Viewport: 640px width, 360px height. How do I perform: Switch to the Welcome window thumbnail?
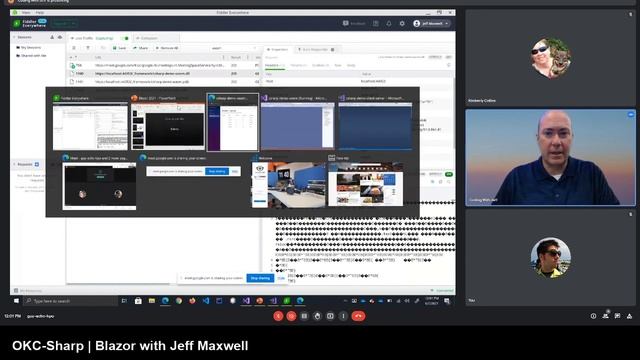(288, 182)
